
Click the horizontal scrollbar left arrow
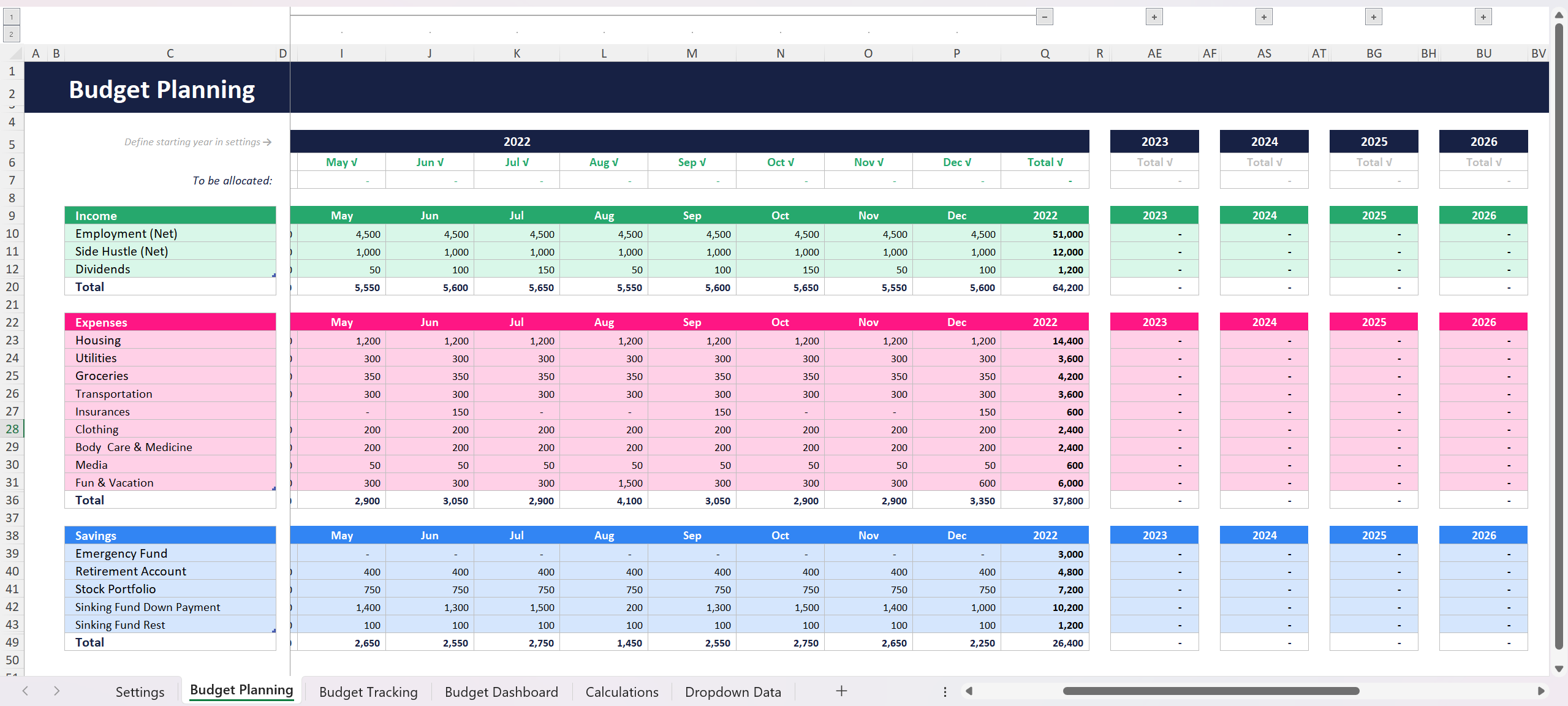click(970, 691)
